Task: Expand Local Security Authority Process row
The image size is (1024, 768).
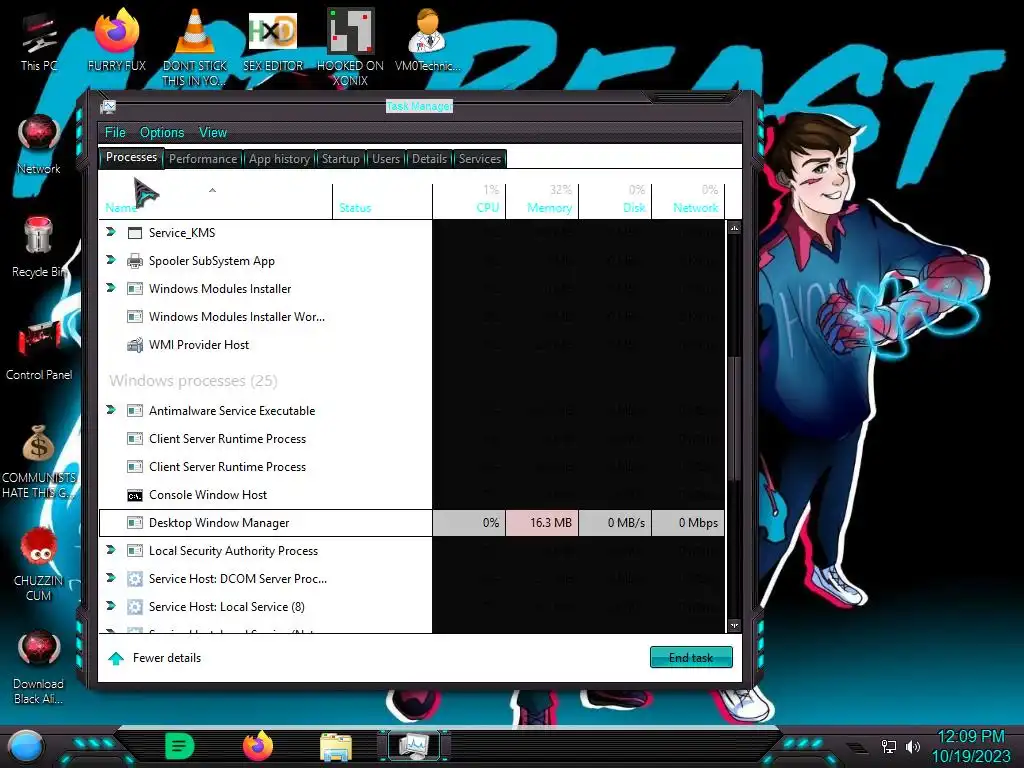Action: pos(111,550)
